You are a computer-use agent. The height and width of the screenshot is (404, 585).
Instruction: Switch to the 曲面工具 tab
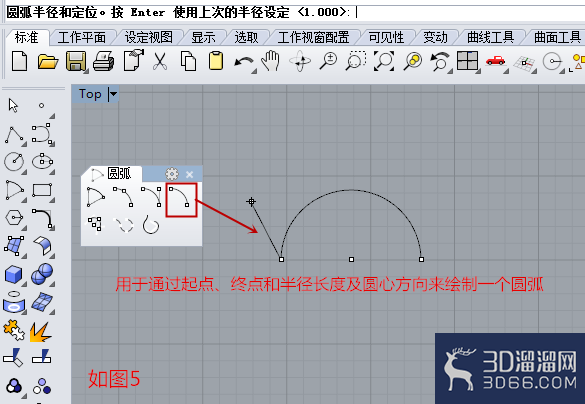[x=557, y=37]
